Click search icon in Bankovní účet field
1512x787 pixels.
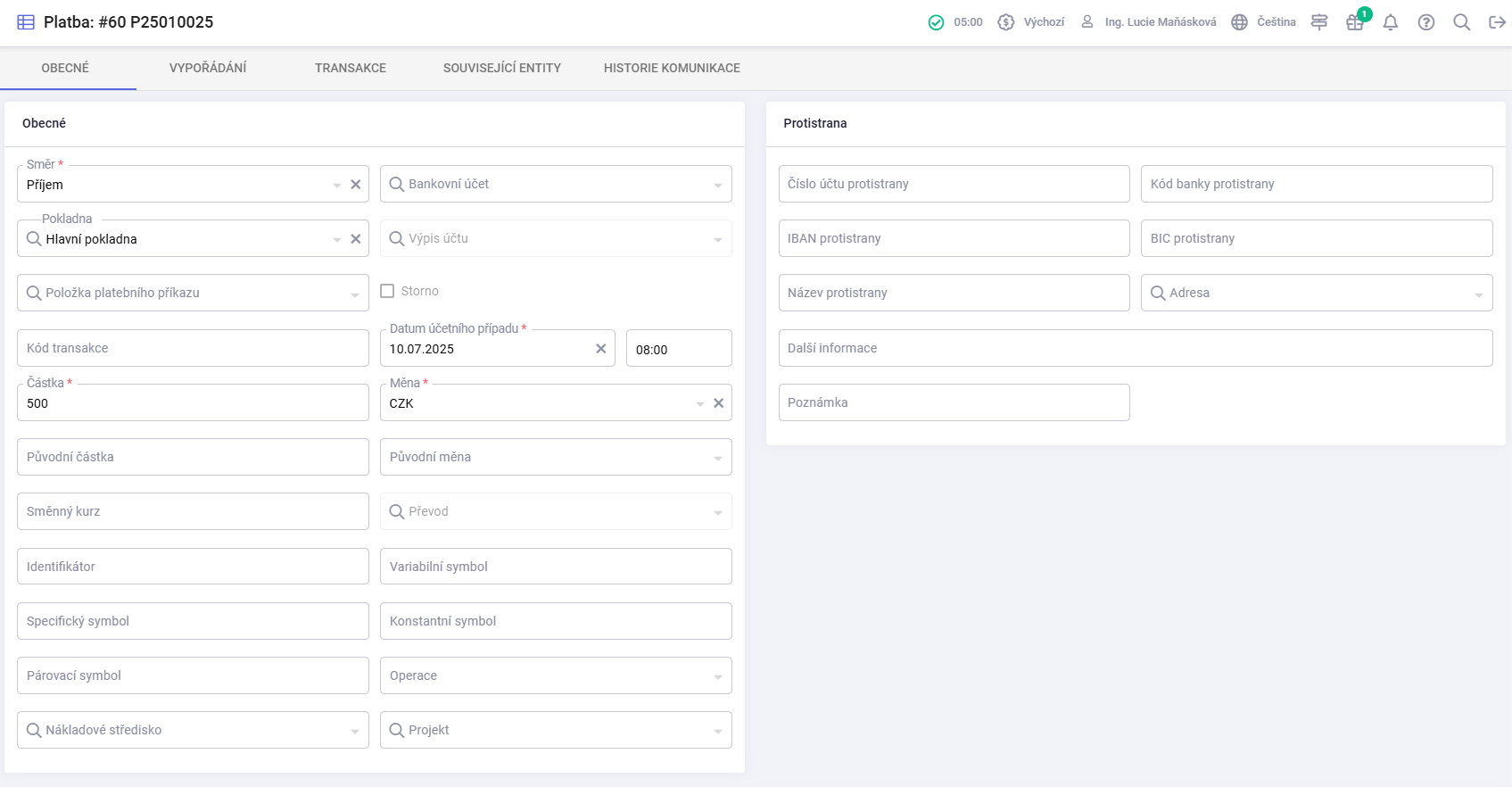397,184
